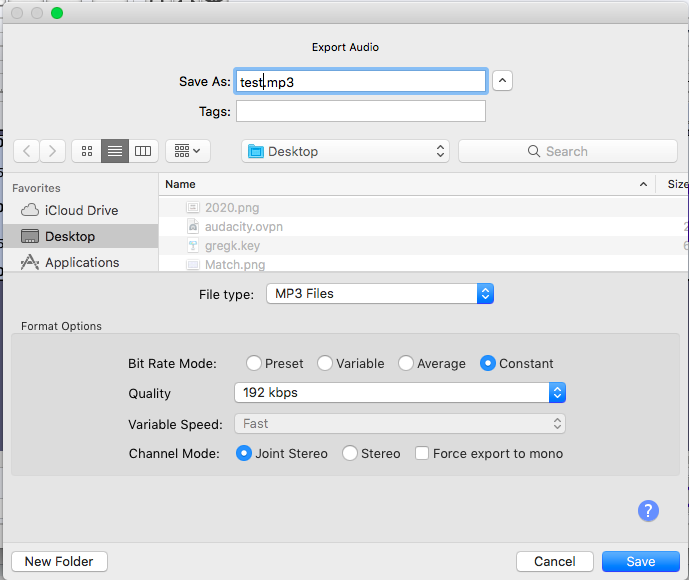Click the Applications sidebar icon
This screenshot has height=580, width=689.
30,262
